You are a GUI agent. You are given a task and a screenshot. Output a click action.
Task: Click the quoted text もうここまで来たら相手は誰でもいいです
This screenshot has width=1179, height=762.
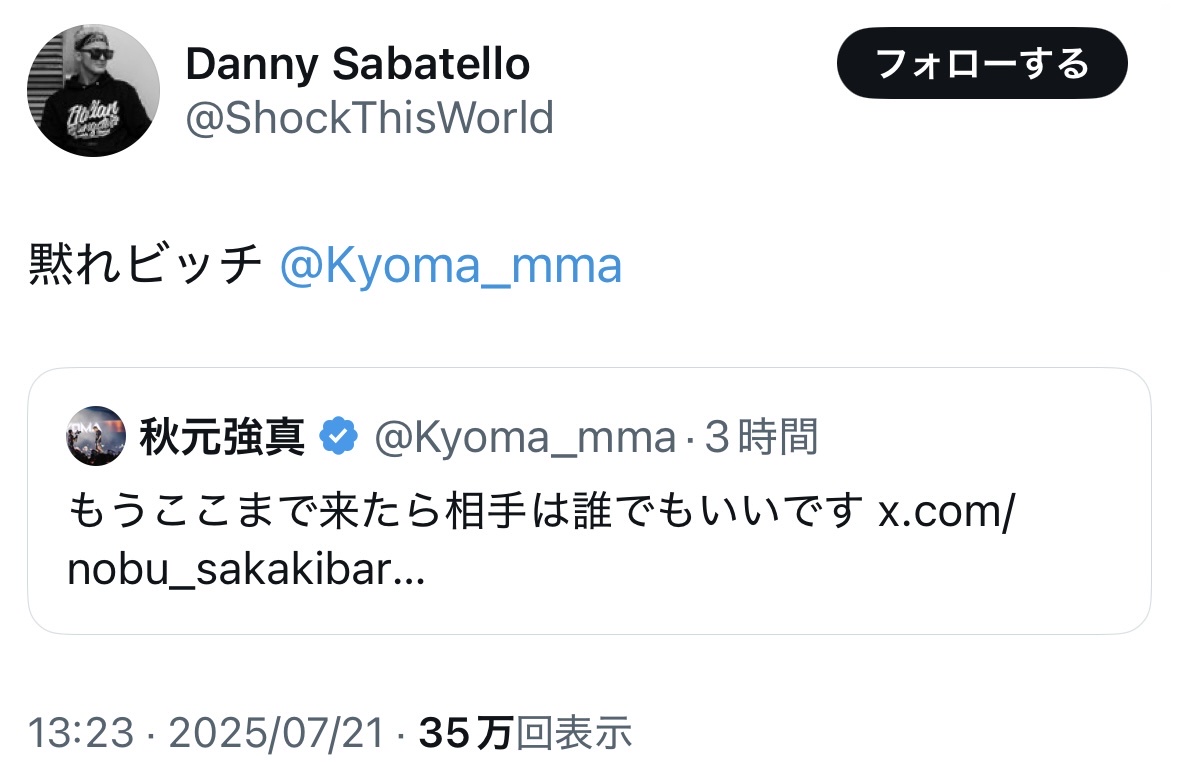(465, 514)
